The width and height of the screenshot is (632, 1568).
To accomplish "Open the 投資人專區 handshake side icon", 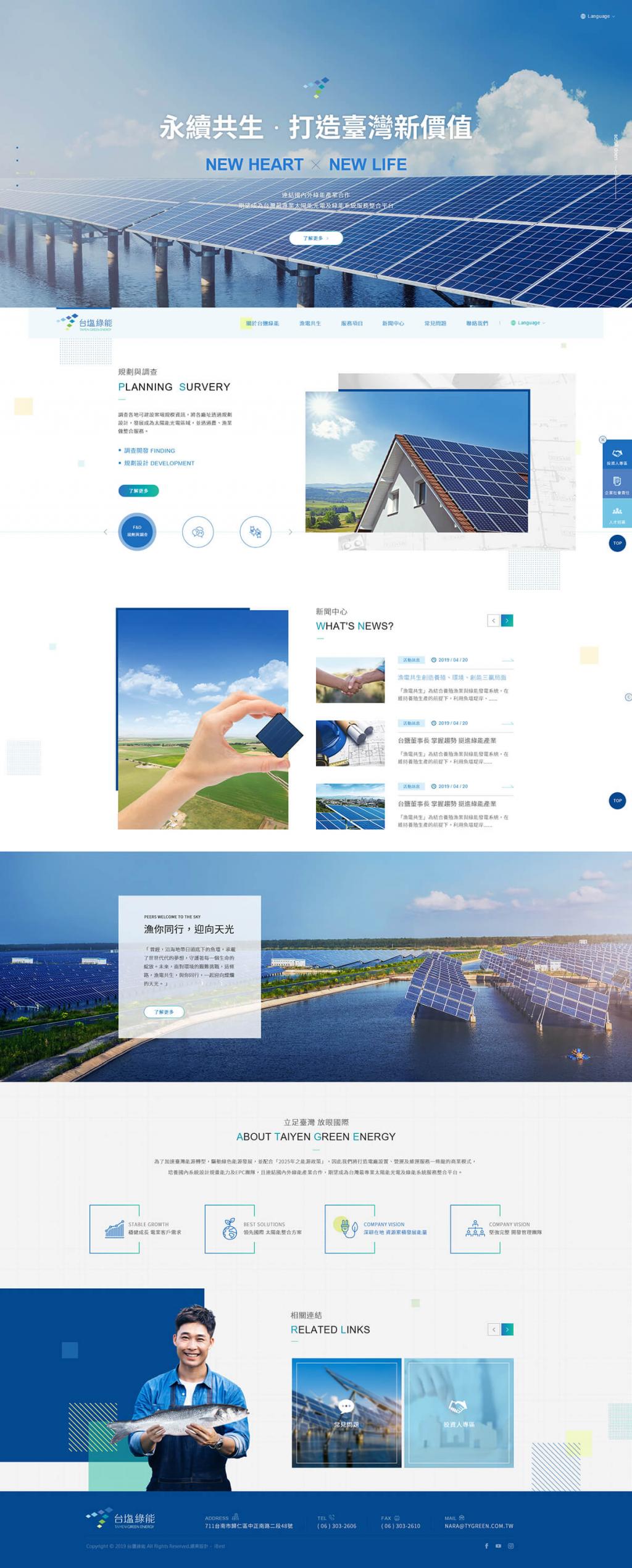I will [617, 455].
